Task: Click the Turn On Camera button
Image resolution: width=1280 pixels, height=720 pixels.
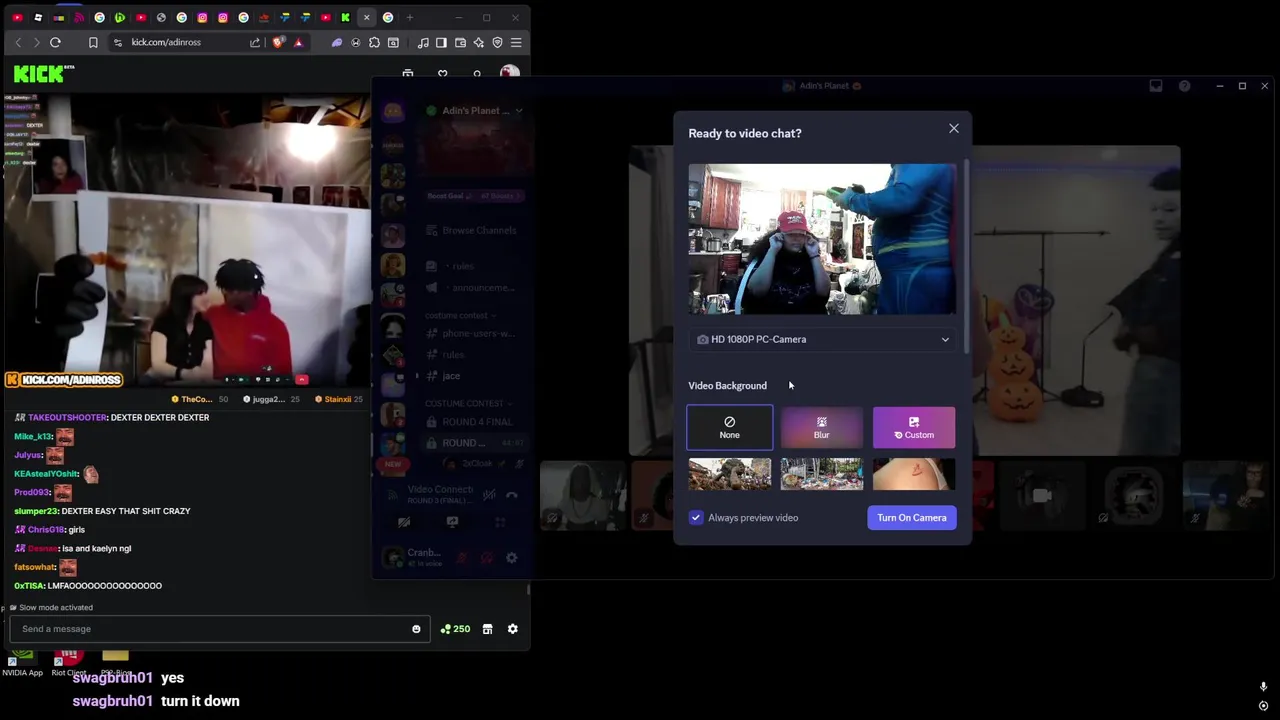Action: (911, 517)
